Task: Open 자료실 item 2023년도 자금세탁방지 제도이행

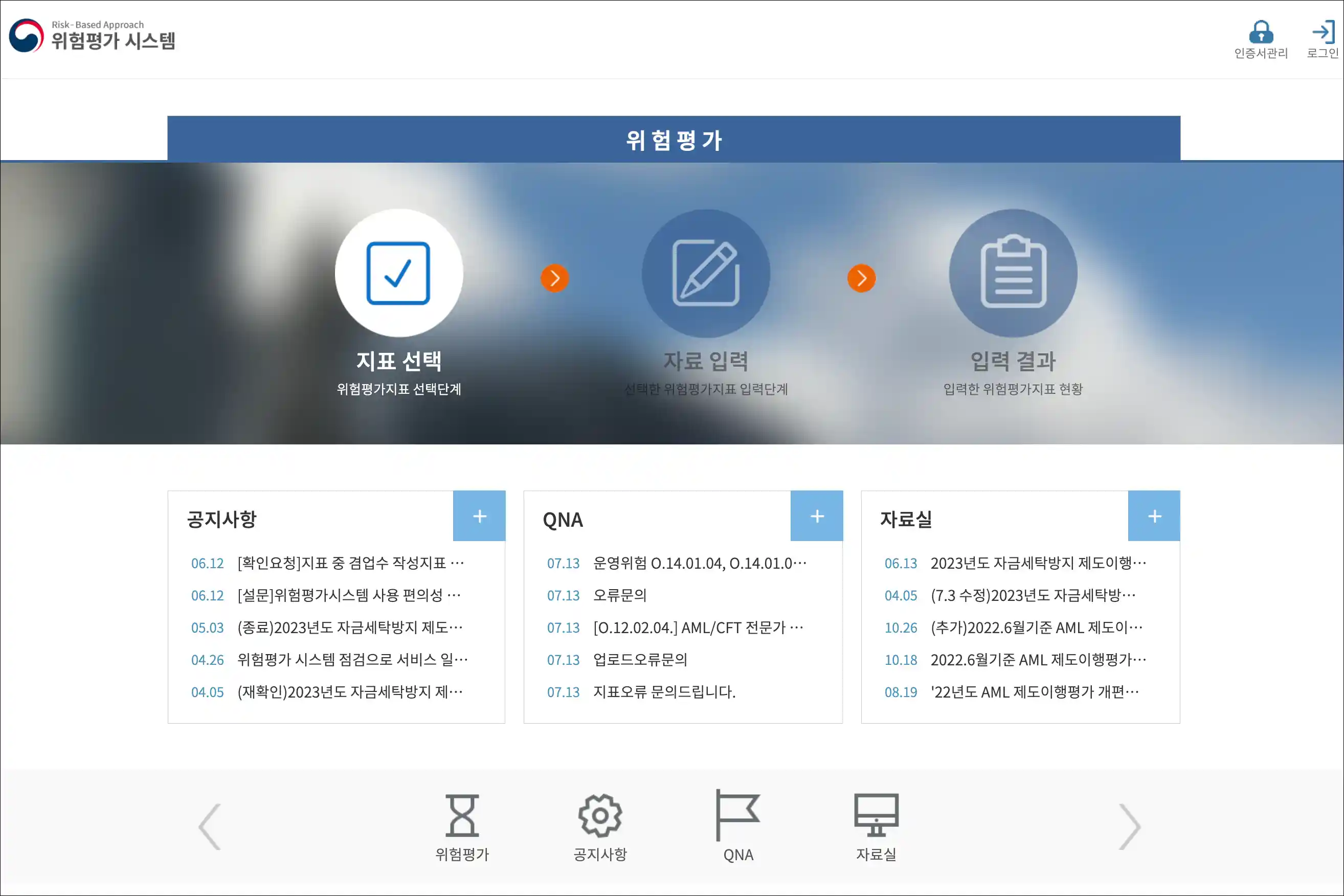Action: tap(1038, 564)
